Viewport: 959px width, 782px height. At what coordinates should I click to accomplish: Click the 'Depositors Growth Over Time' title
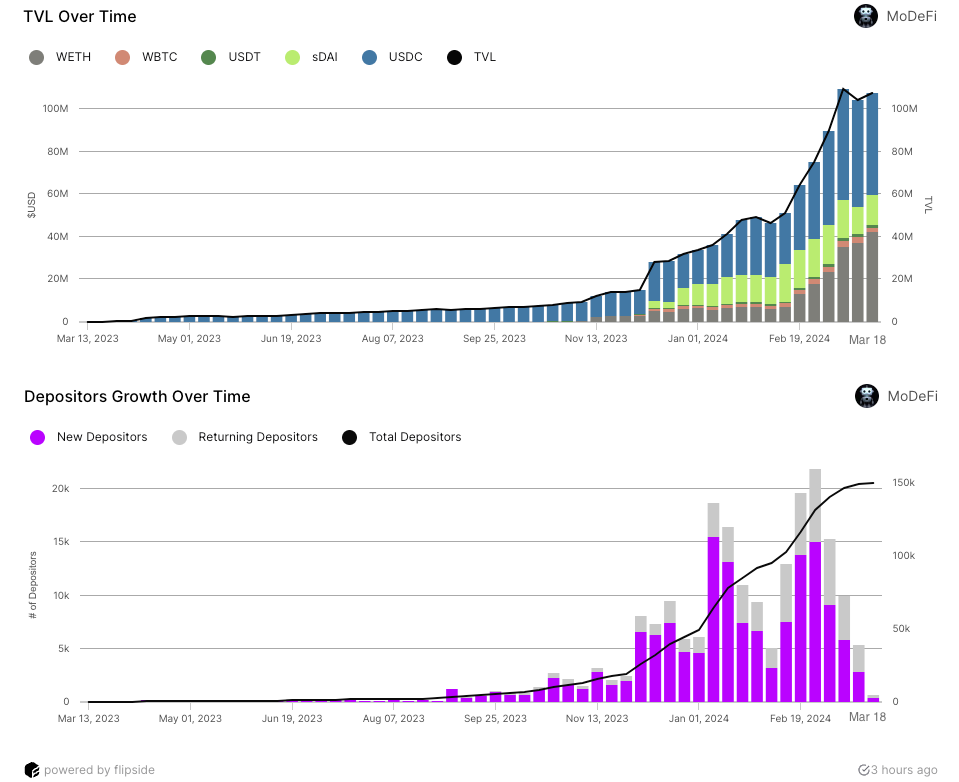137,396
